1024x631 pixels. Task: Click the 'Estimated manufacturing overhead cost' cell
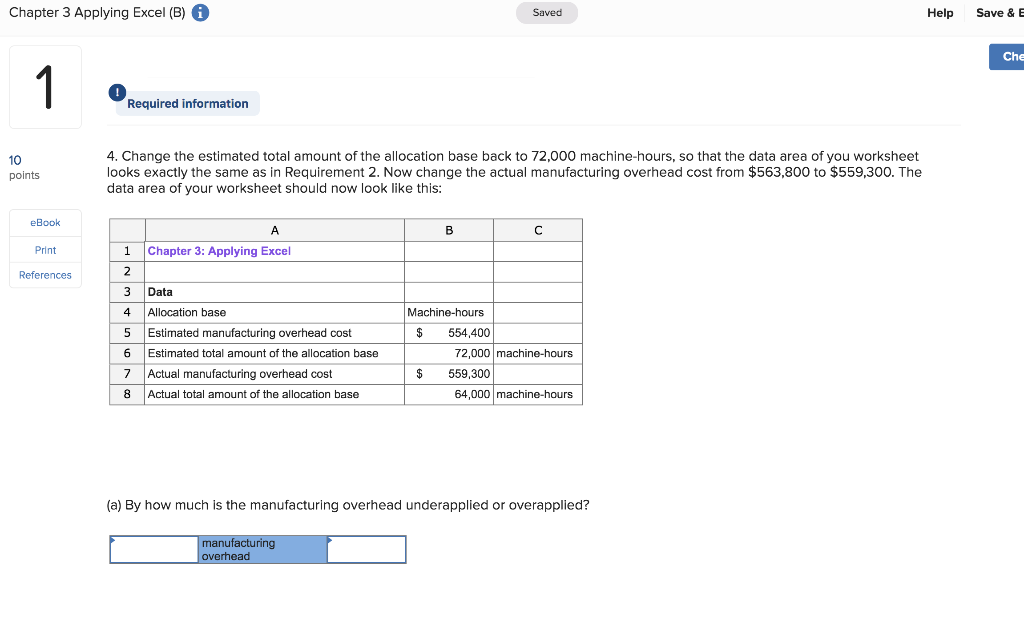274,333
